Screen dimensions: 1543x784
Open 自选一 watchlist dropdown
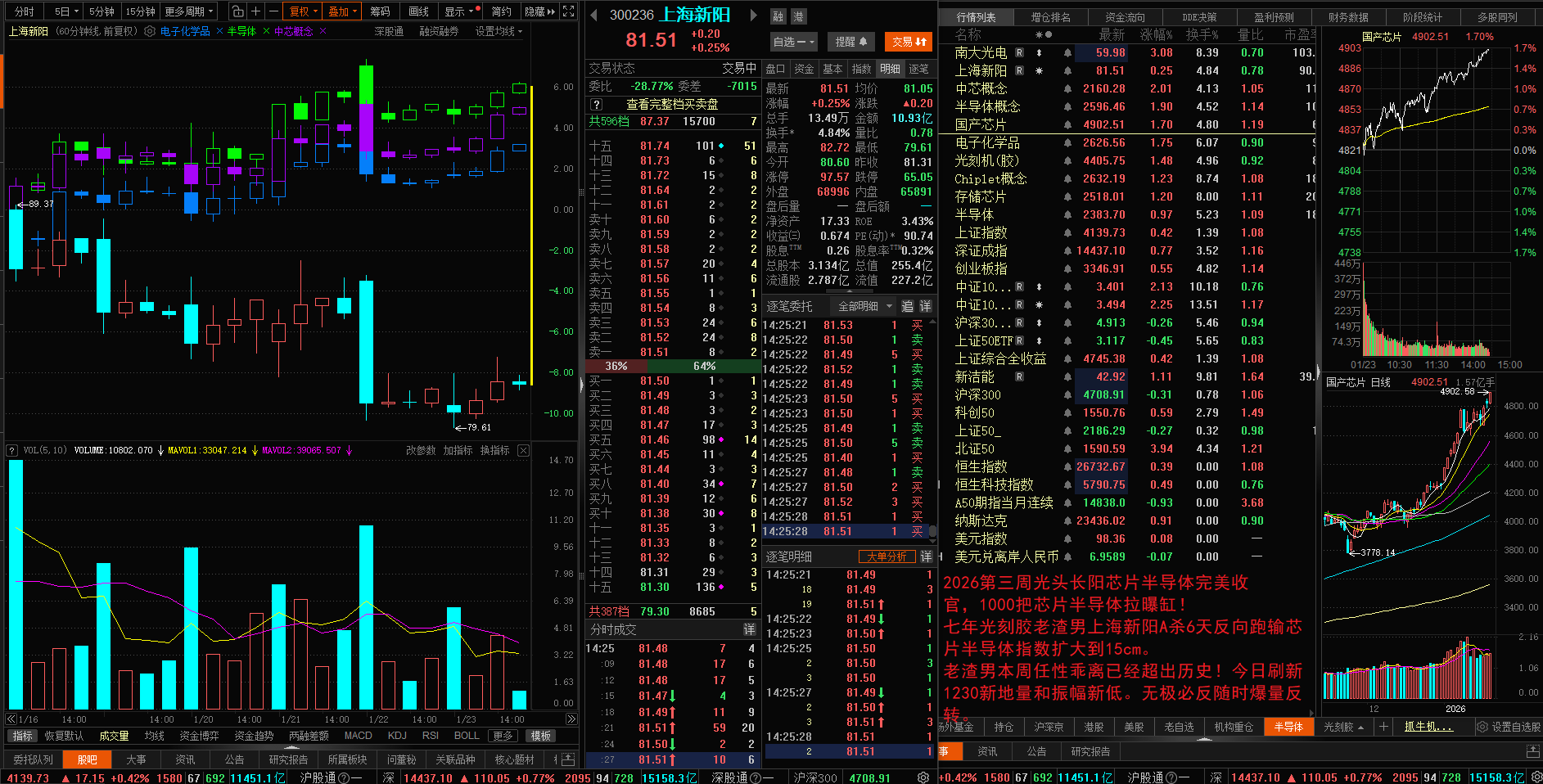click(x=793, y=42)
